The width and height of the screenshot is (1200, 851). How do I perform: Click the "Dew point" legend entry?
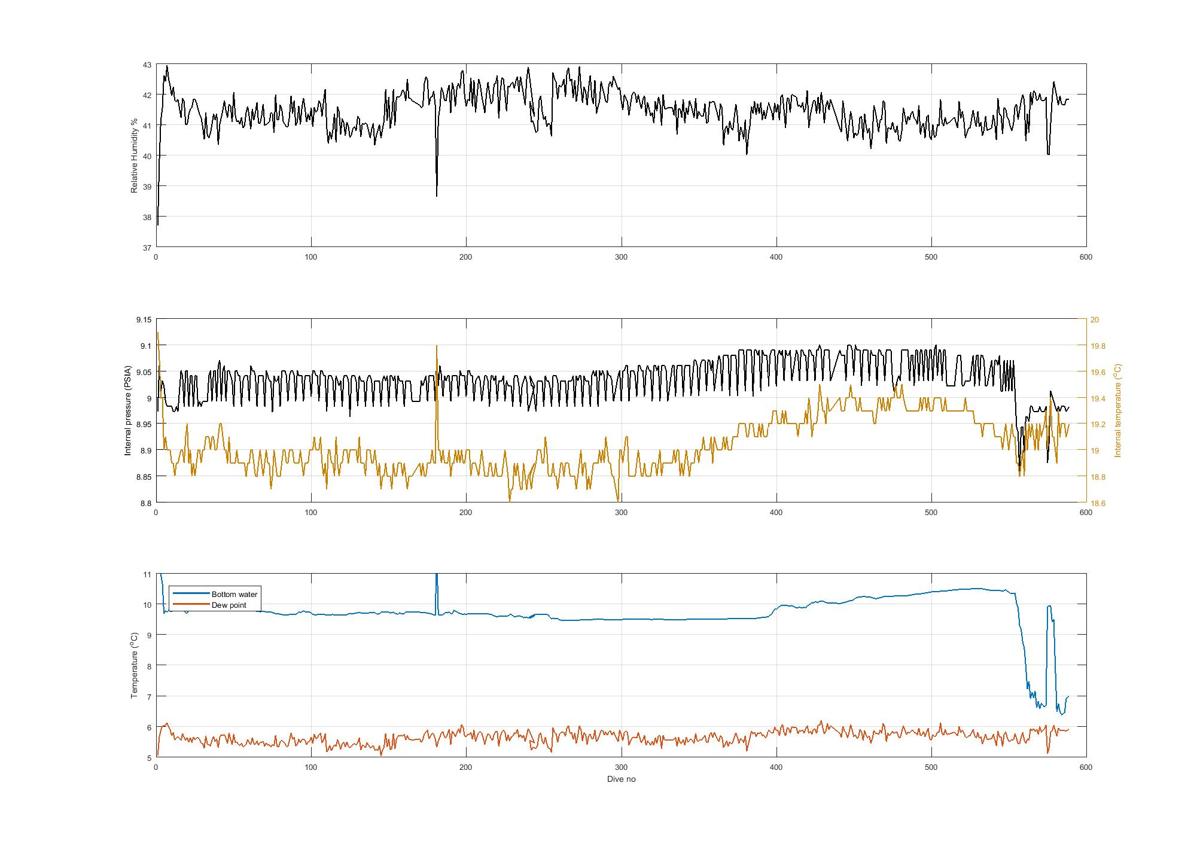coord(228,603)
